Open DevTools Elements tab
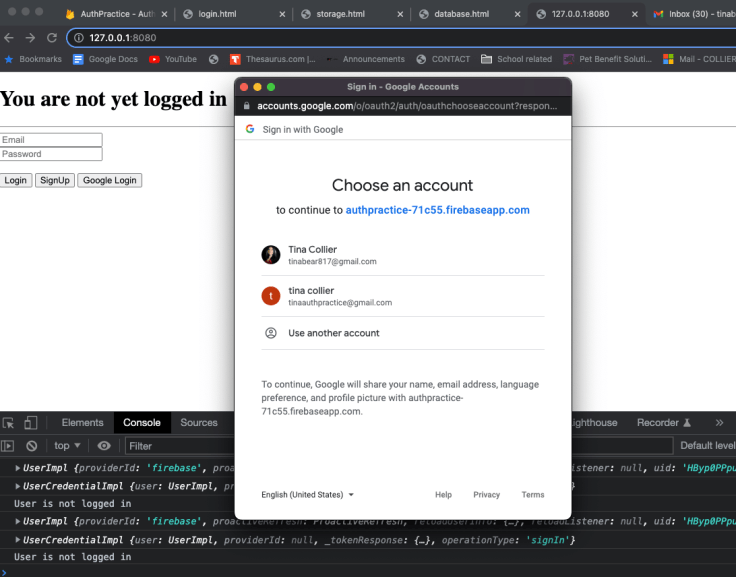This screenshot has height=577, width=736. point(83,423)
